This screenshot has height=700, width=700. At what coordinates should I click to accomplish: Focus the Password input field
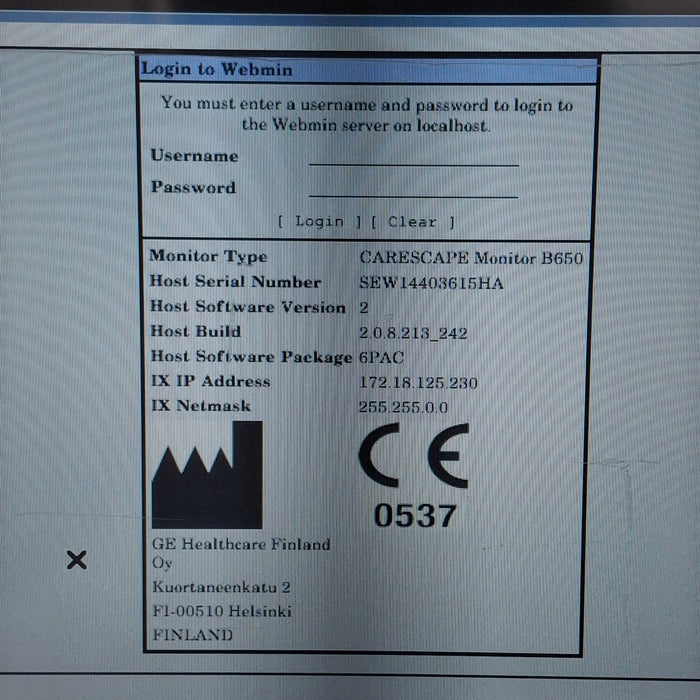tap(414, 188)
